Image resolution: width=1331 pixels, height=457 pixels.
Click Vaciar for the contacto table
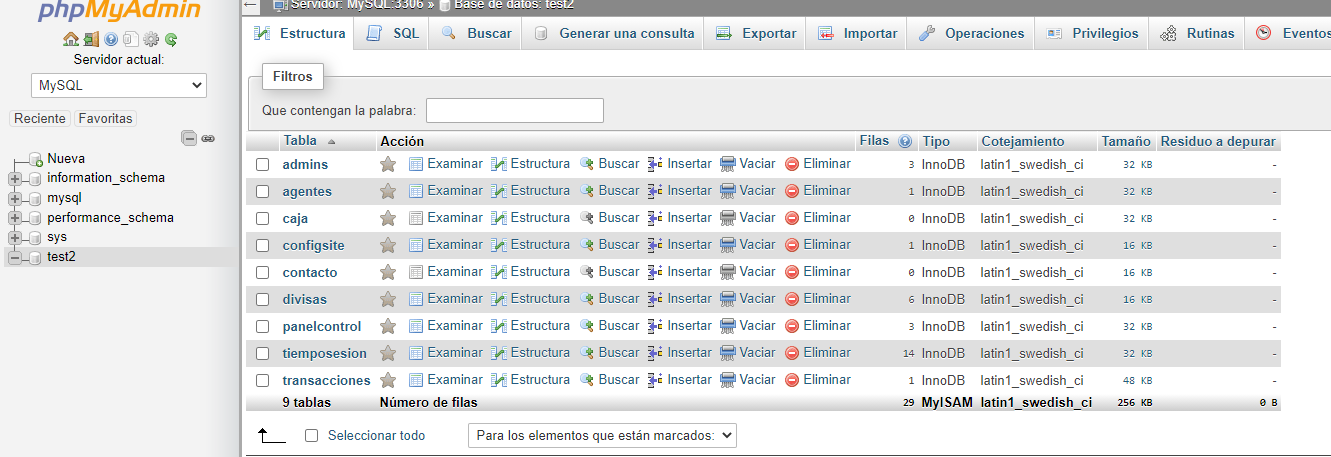(748, 271)
